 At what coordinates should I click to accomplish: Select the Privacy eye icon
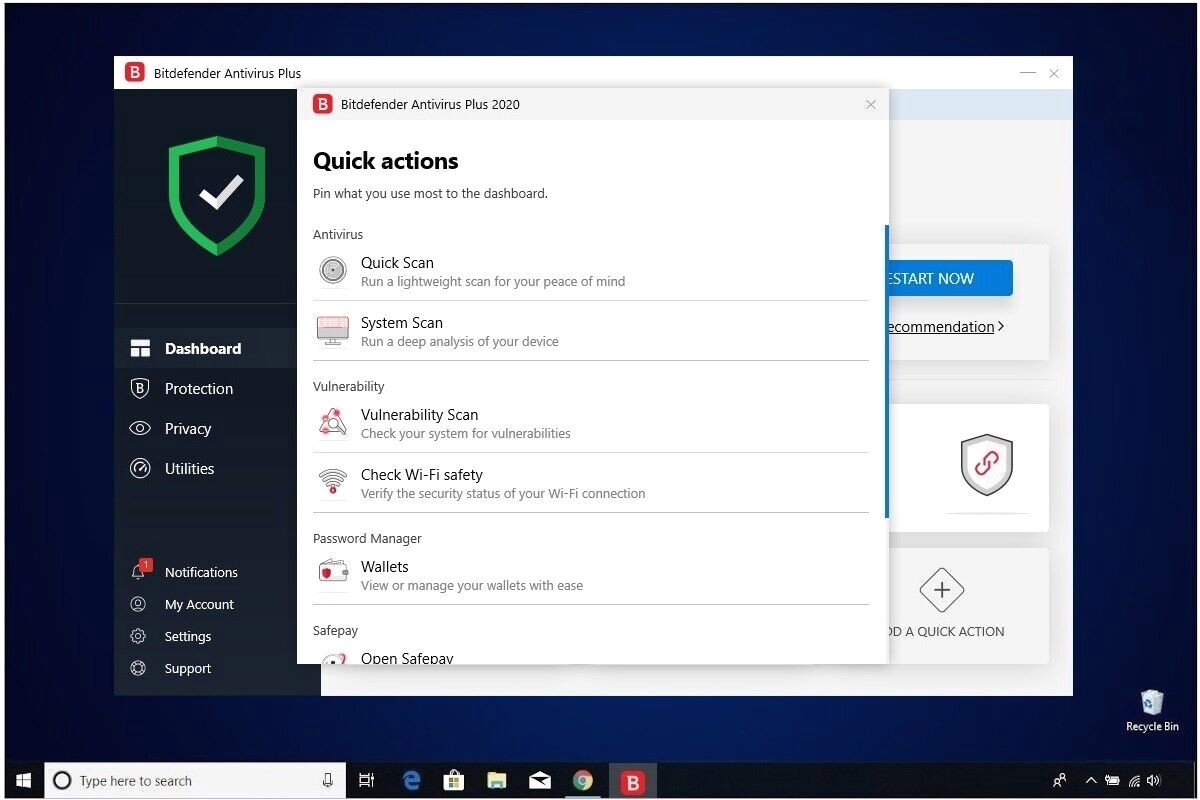(x=141, y=428)
